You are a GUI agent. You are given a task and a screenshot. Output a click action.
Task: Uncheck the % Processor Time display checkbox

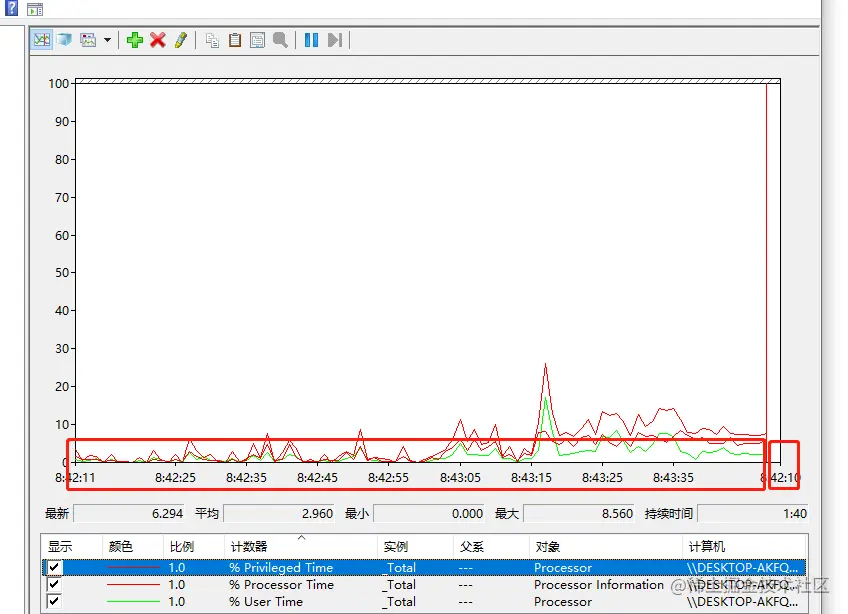pyautogui.click(x=54, y=584)
